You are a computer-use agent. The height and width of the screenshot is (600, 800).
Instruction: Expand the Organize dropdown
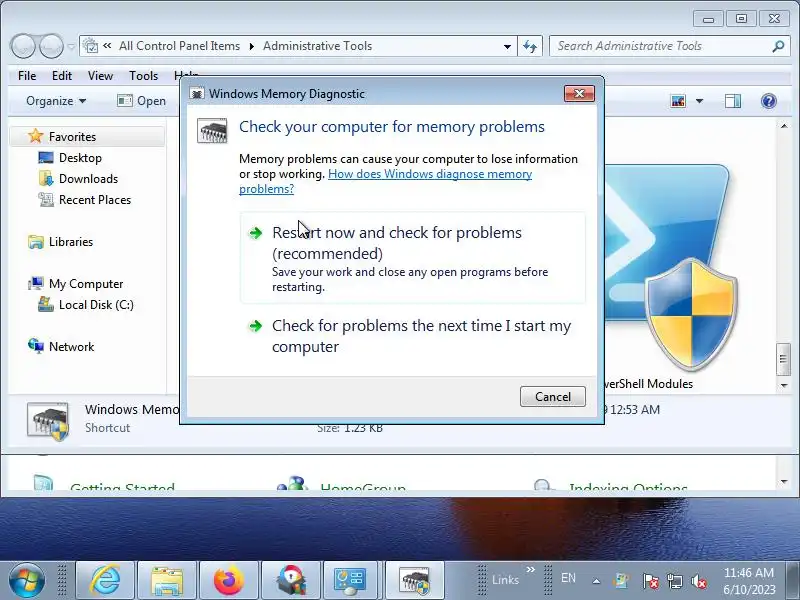tap(56, 101)
